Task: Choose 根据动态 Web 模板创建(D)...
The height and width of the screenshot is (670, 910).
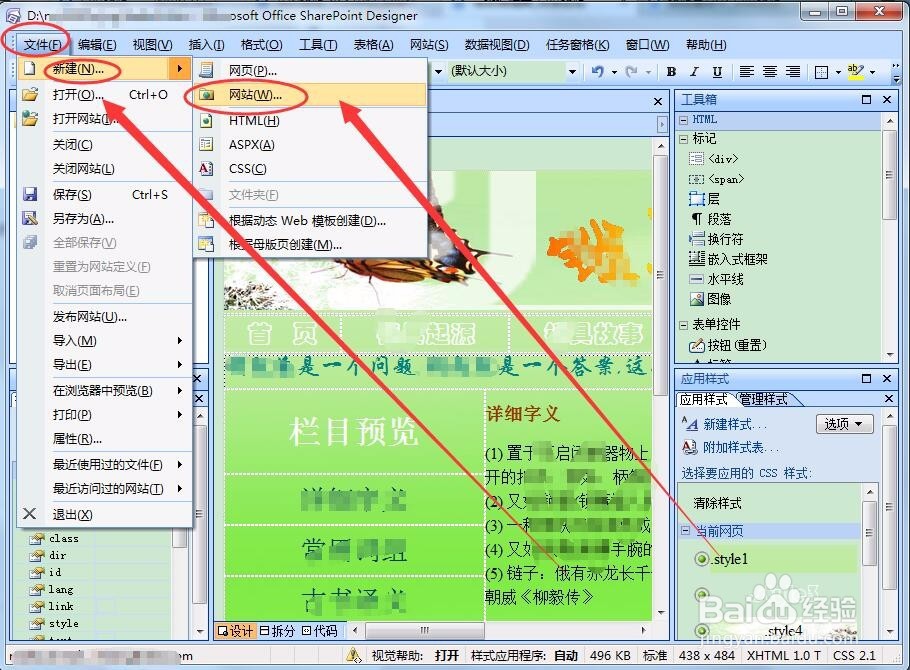Action: (x=310, y=221)
